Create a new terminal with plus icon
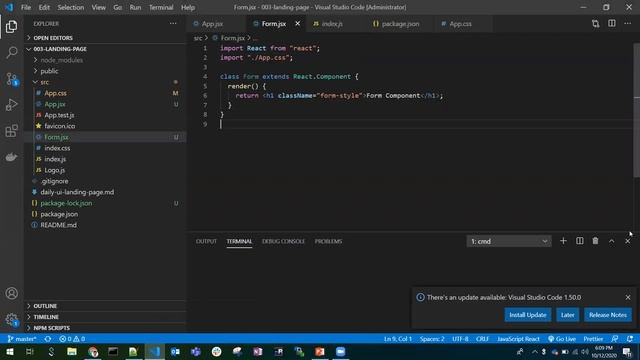The height and width of the screenshot is (360, 640). click(563, 241)
